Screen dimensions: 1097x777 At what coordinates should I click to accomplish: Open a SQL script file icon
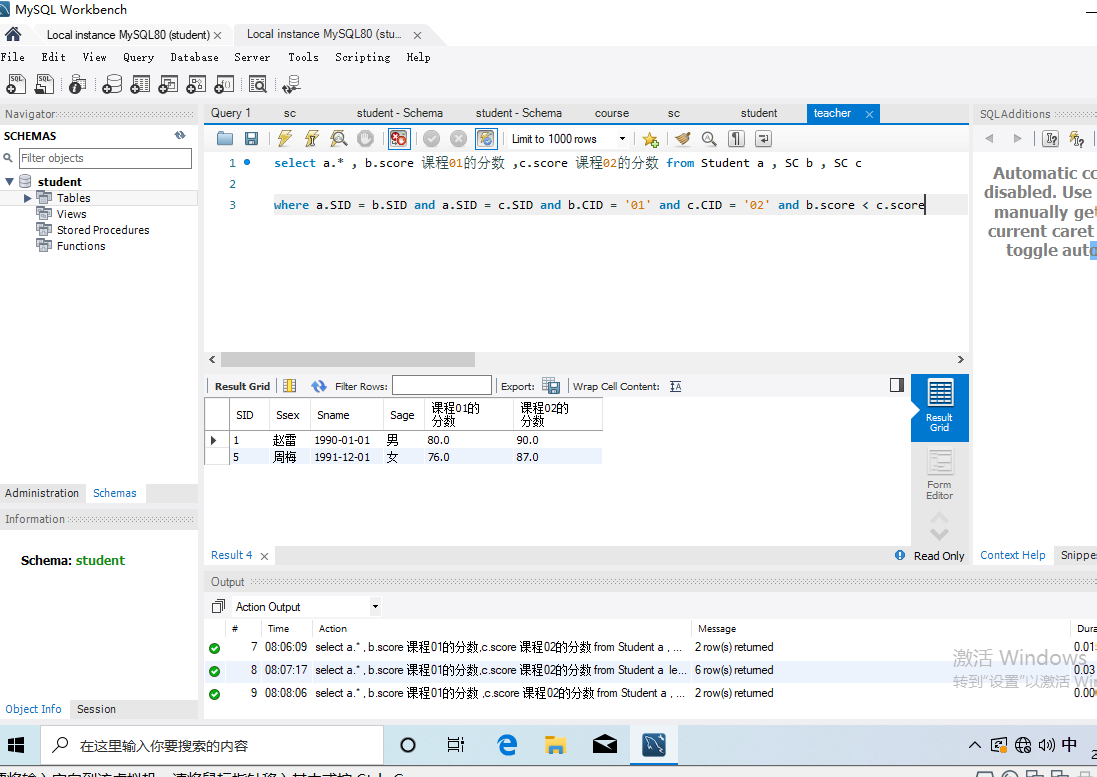pyautogui.click(x=44, y=84)
